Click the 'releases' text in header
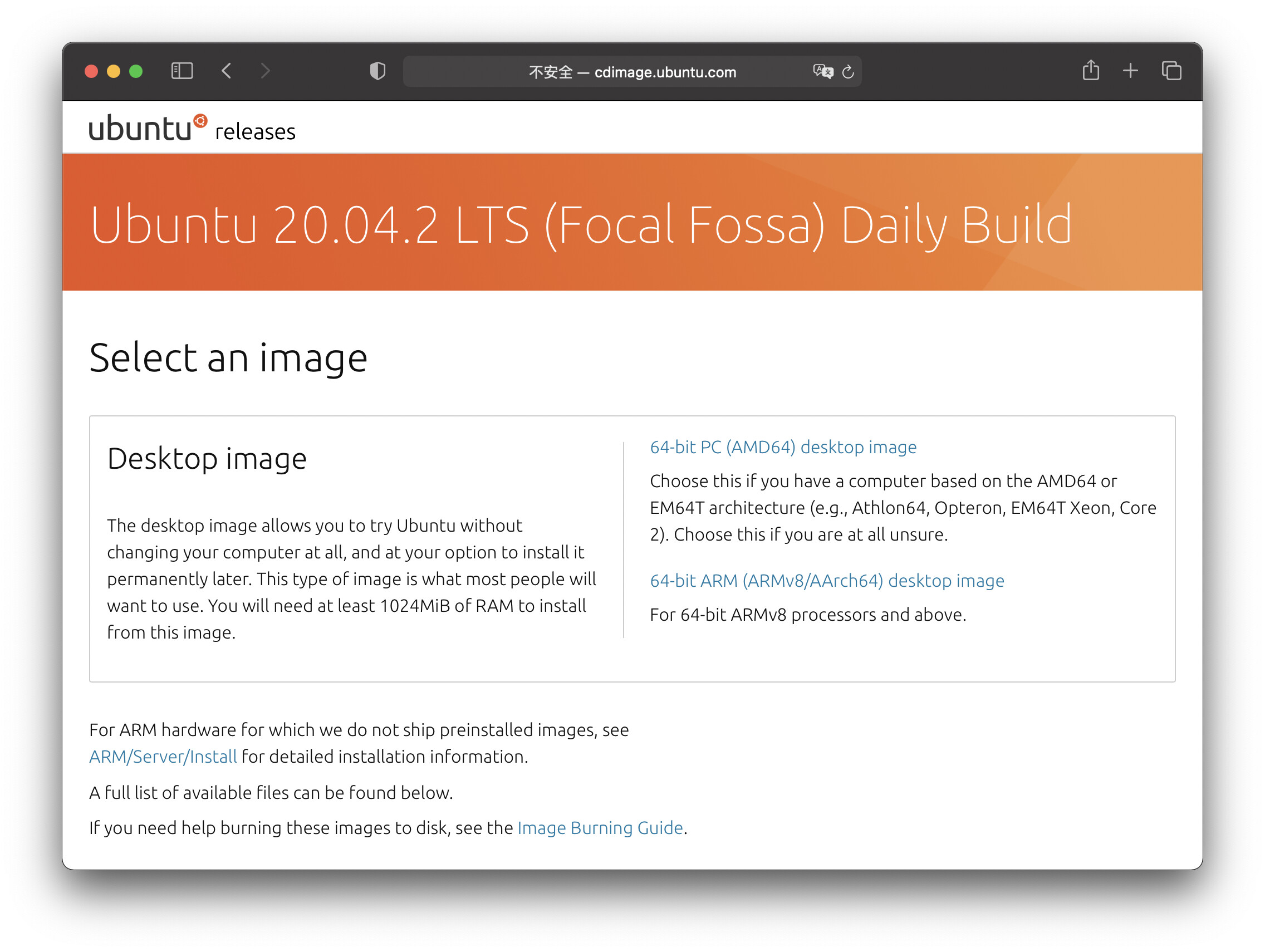Screen dimensions: 1265x952 (255, 131)
